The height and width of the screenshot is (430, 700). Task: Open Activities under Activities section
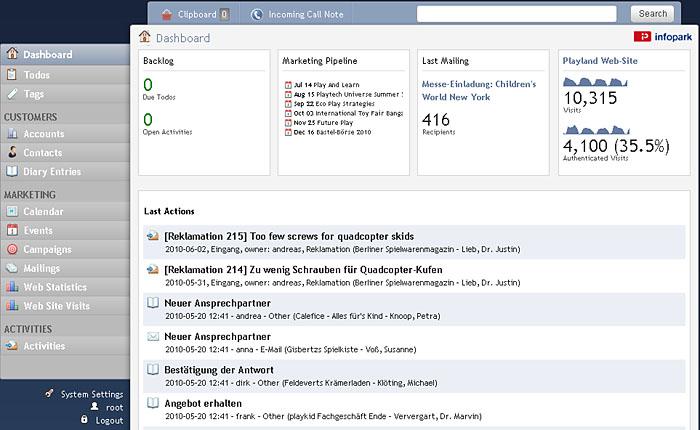[x=65, y=346]
